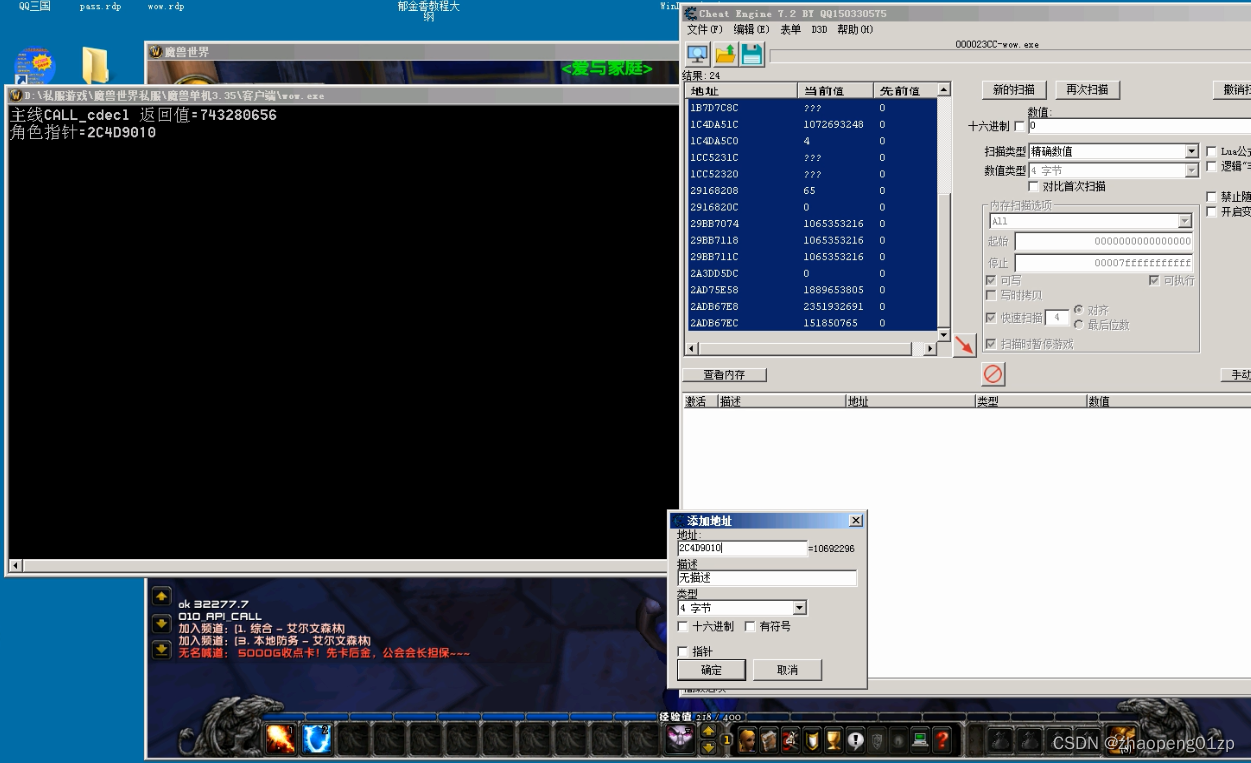Close the add address dialog
The image size is (1251, 763).
[x=855, y=521]
